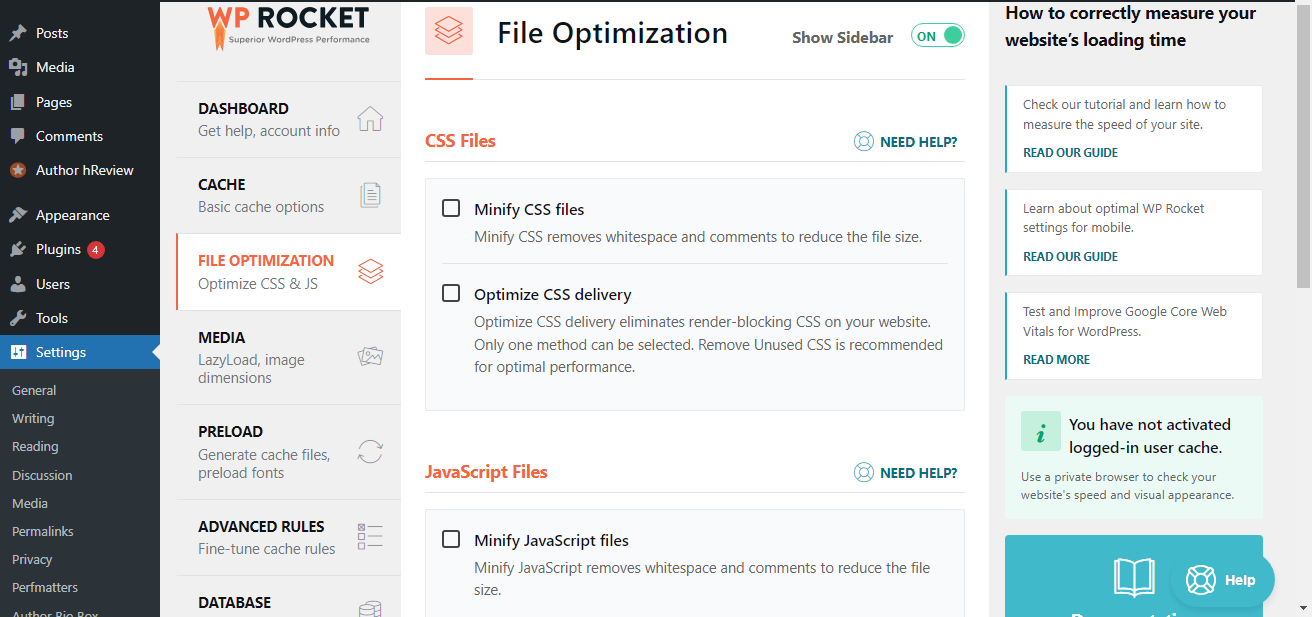
Task: Tick the Minify JavaScript files checkbox
Action: [451, 539]
